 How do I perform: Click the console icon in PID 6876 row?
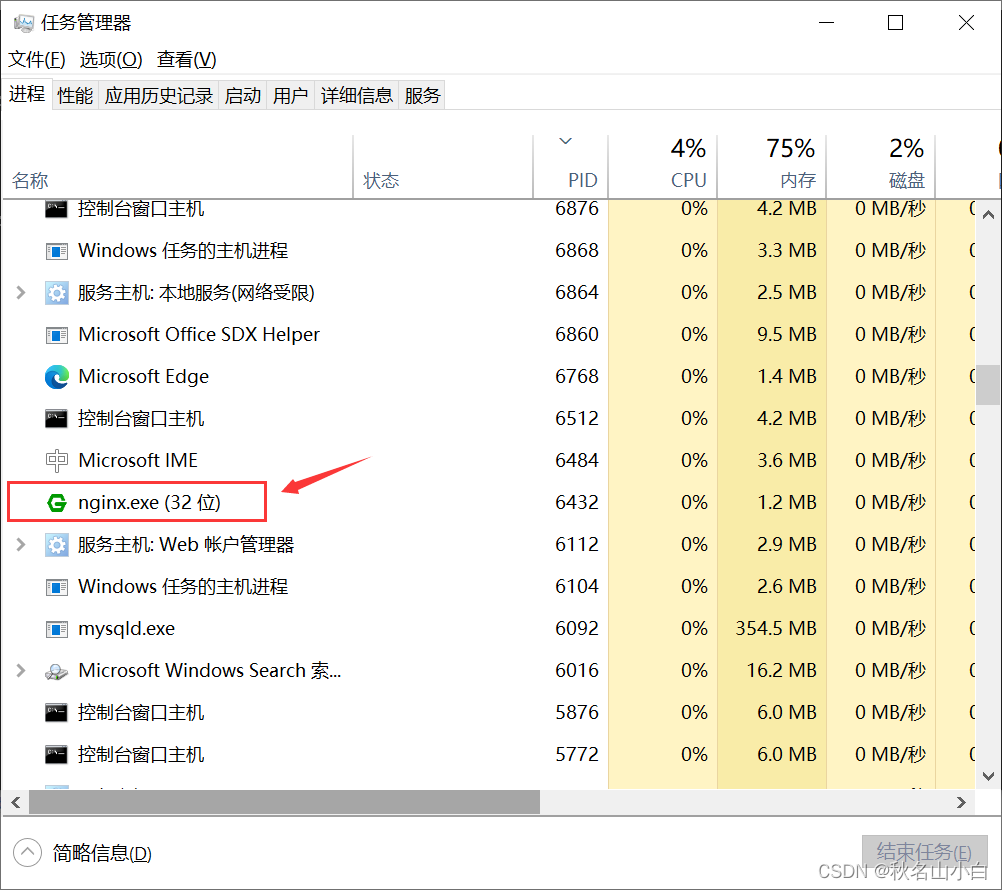56,209
